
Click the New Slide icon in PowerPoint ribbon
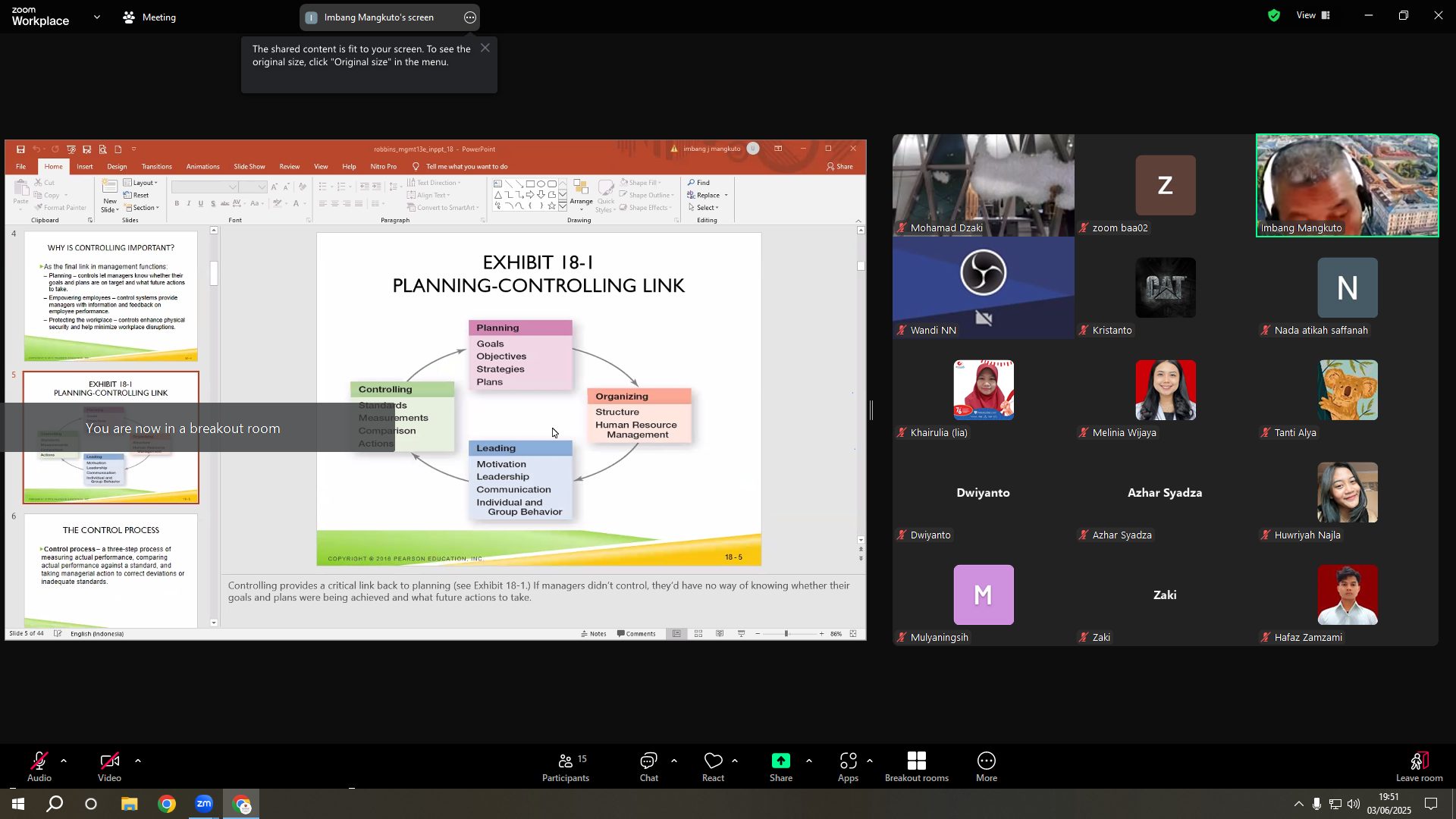click(x=110, y=187)
